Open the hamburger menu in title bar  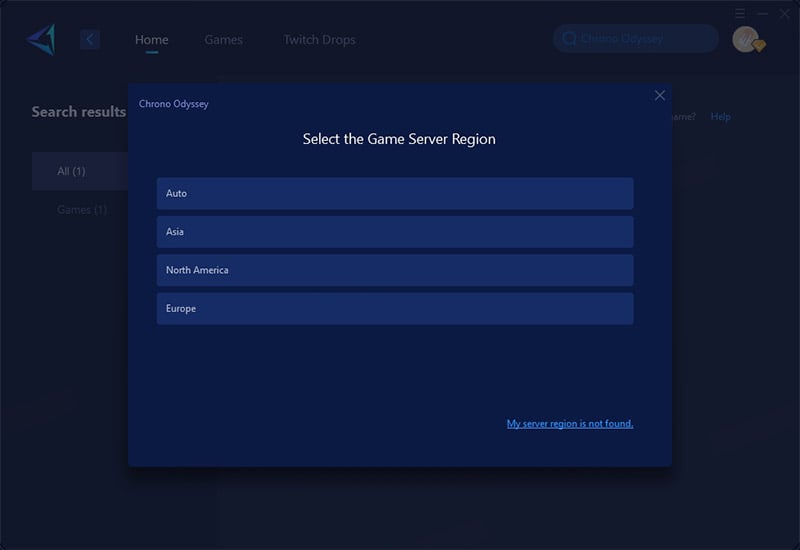[x=740, y=14]
